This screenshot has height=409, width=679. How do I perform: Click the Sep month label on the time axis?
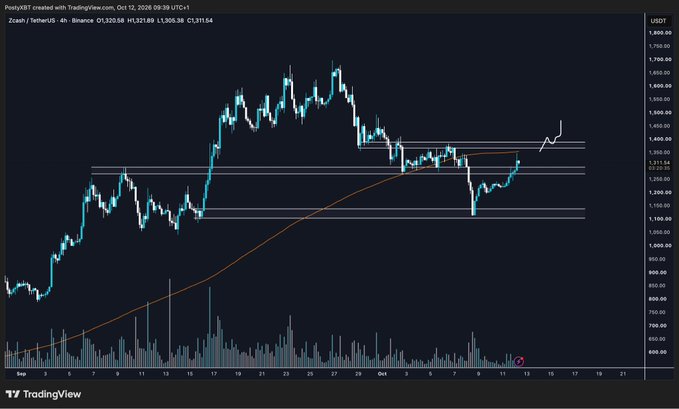pyautogui.click(x=21, y=373)
